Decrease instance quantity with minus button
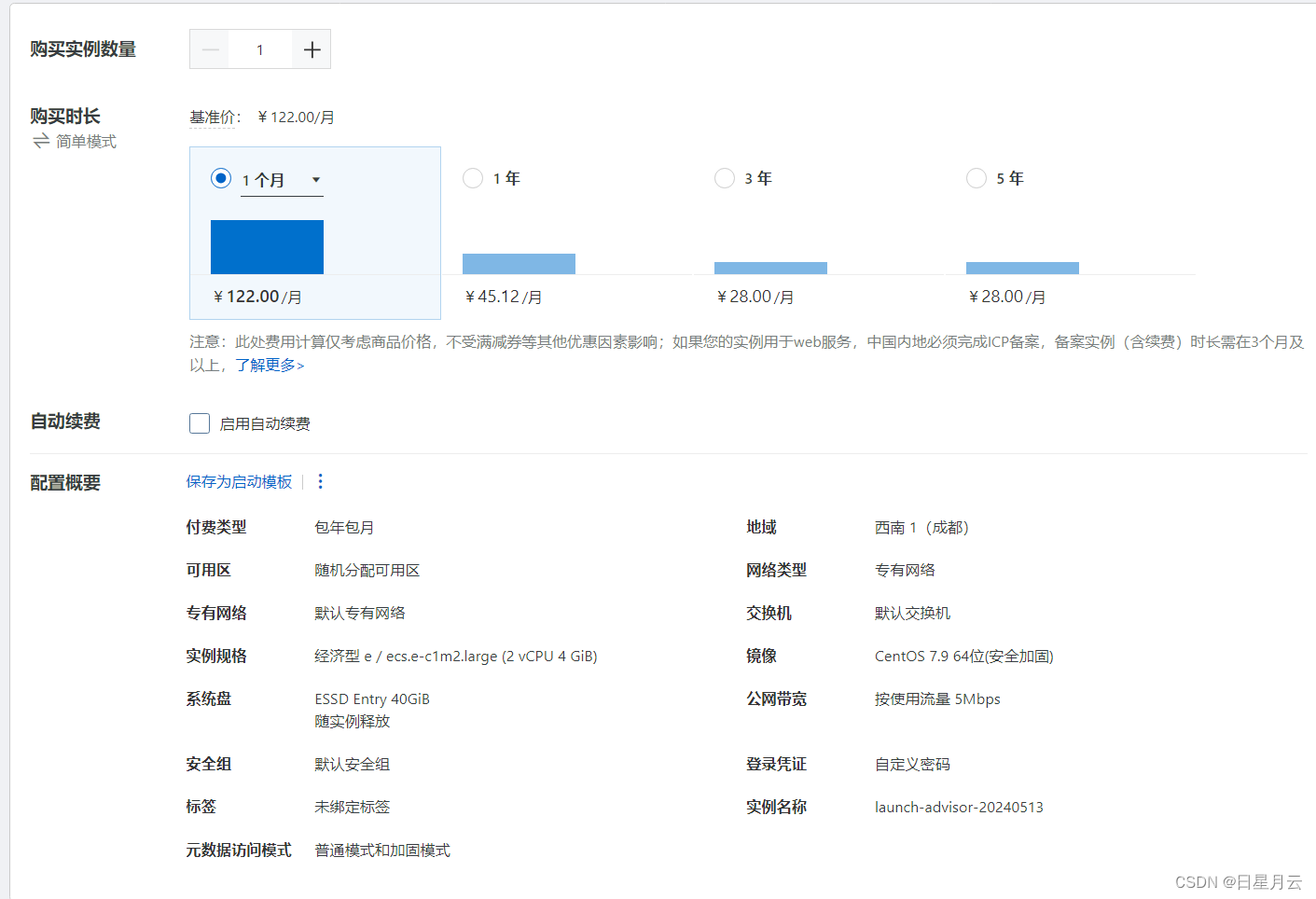This screenshot has height=899, width=1316. coord(210,49)
